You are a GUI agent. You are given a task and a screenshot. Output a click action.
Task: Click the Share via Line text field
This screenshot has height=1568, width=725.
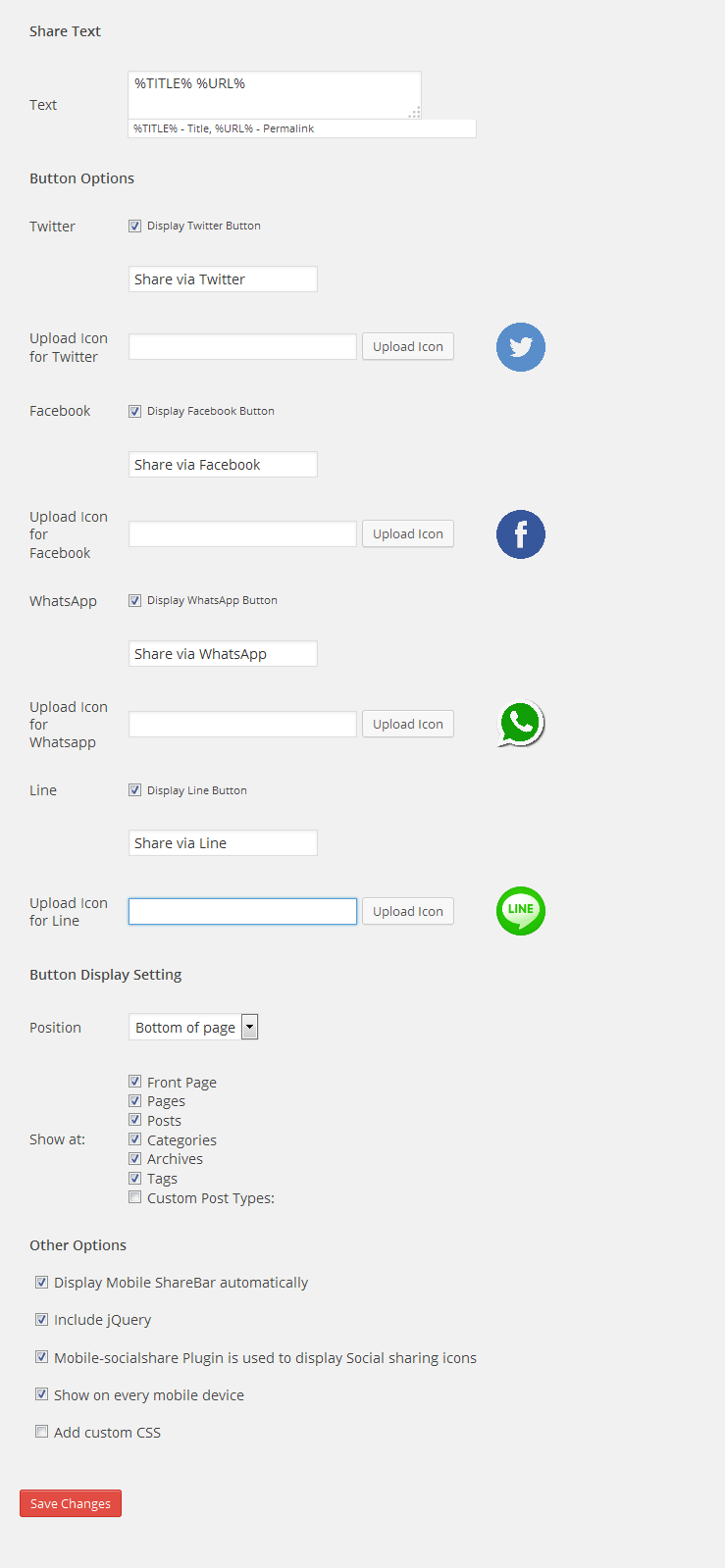223,843
